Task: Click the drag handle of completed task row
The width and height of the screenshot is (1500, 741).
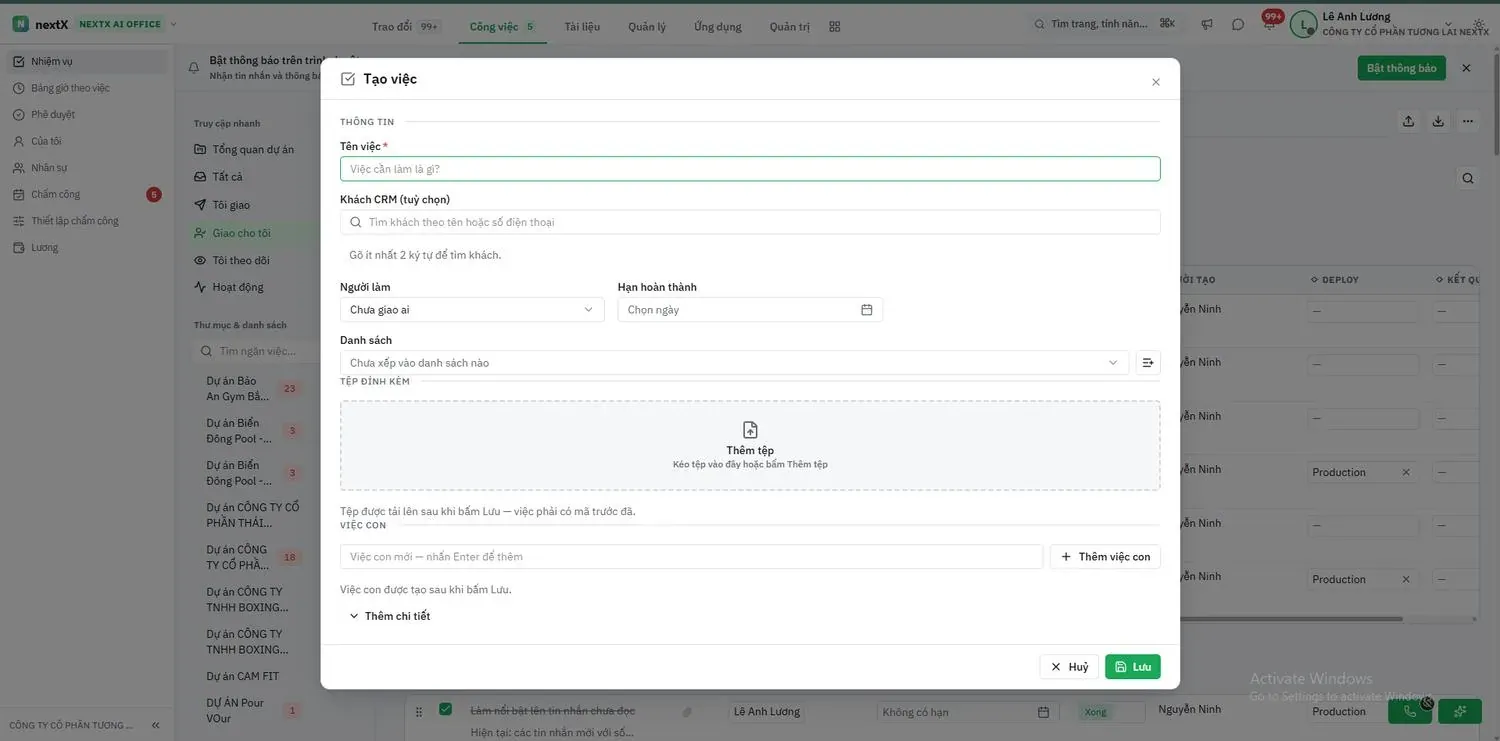Action: (x=419, y=711)
